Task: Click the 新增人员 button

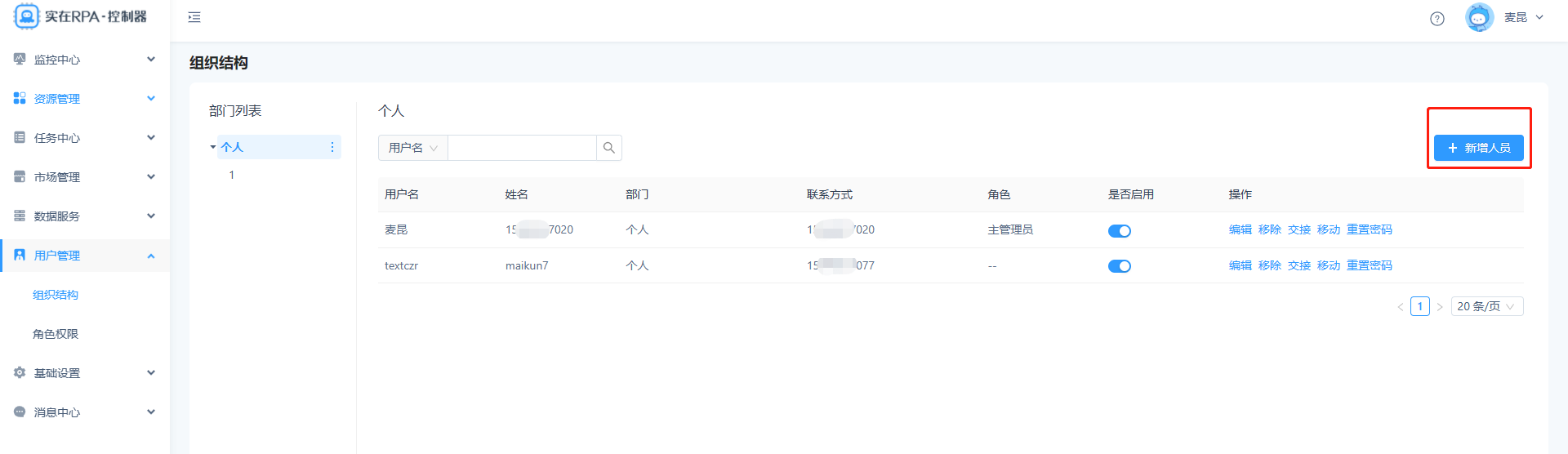Action: click(x=1478, y=148)
